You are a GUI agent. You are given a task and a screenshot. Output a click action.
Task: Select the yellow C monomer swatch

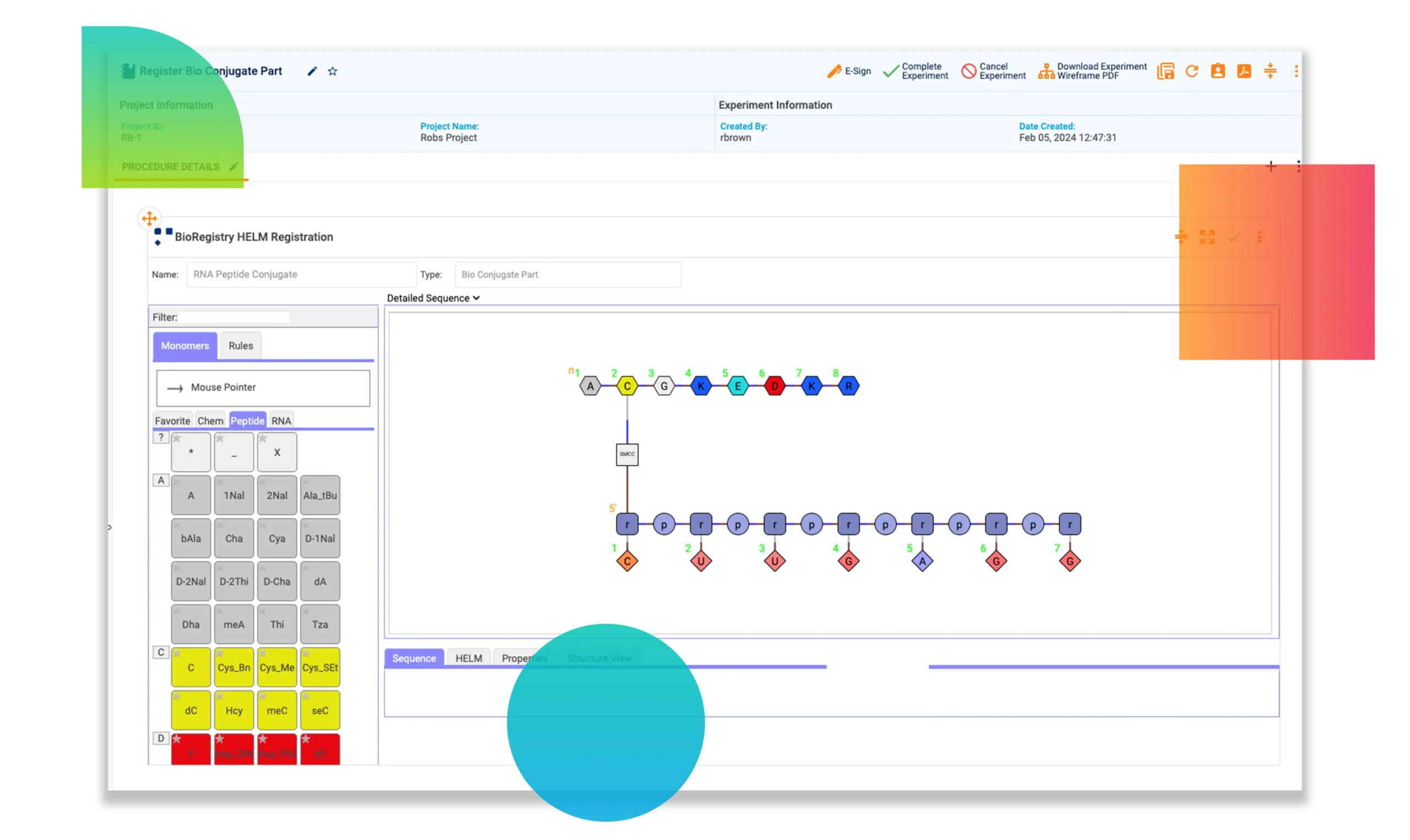point(191,668)
